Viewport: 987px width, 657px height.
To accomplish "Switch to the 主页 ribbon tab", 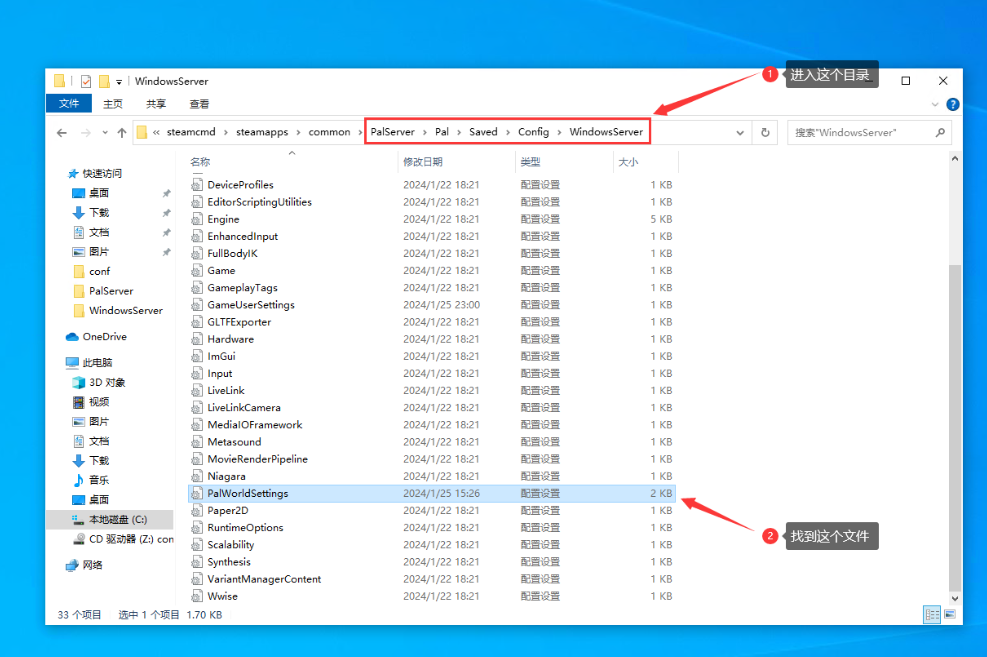I will 113,104.
